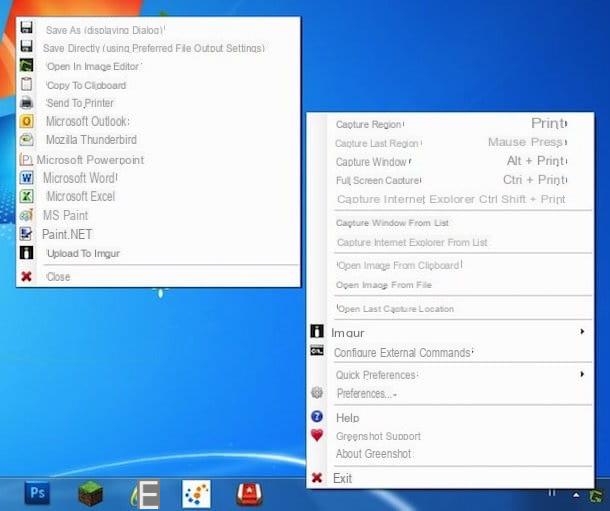The height and width of the screenshot is (511, 610).
Task: Click the Greenshot system tray icon
Action: pyautogui.click(x=595, y=496)
